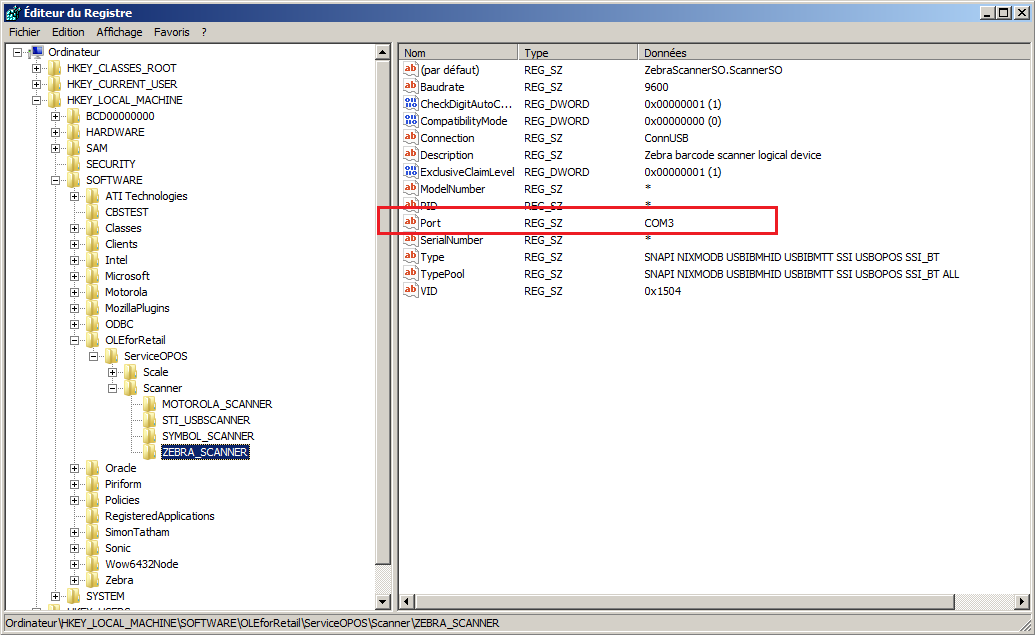Expand the HKEY_CLASSES_ROOT node
The image size is (1035, 635).
[x=37, y=68]
